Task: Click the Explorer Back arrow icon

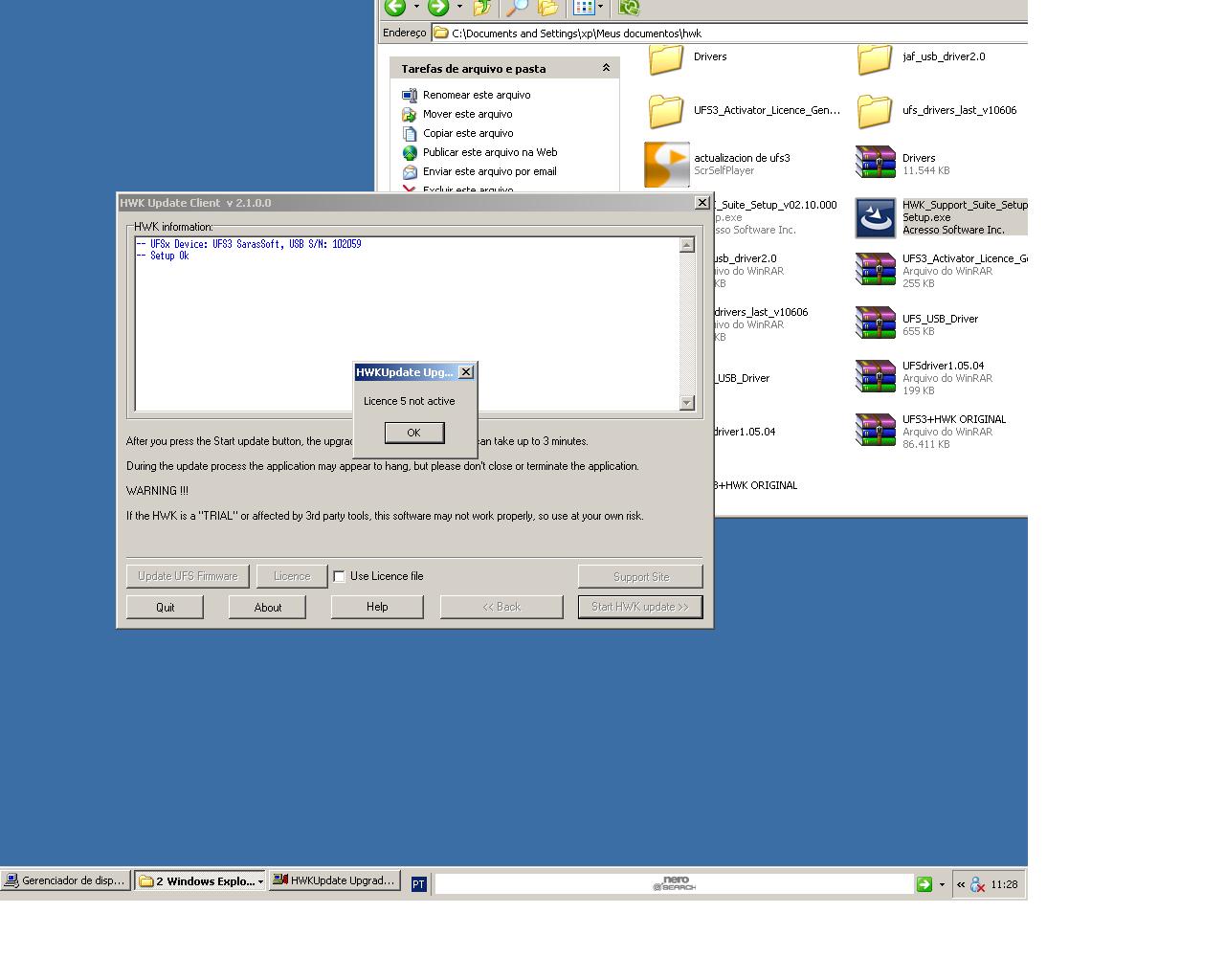Action: coord(395,8)
